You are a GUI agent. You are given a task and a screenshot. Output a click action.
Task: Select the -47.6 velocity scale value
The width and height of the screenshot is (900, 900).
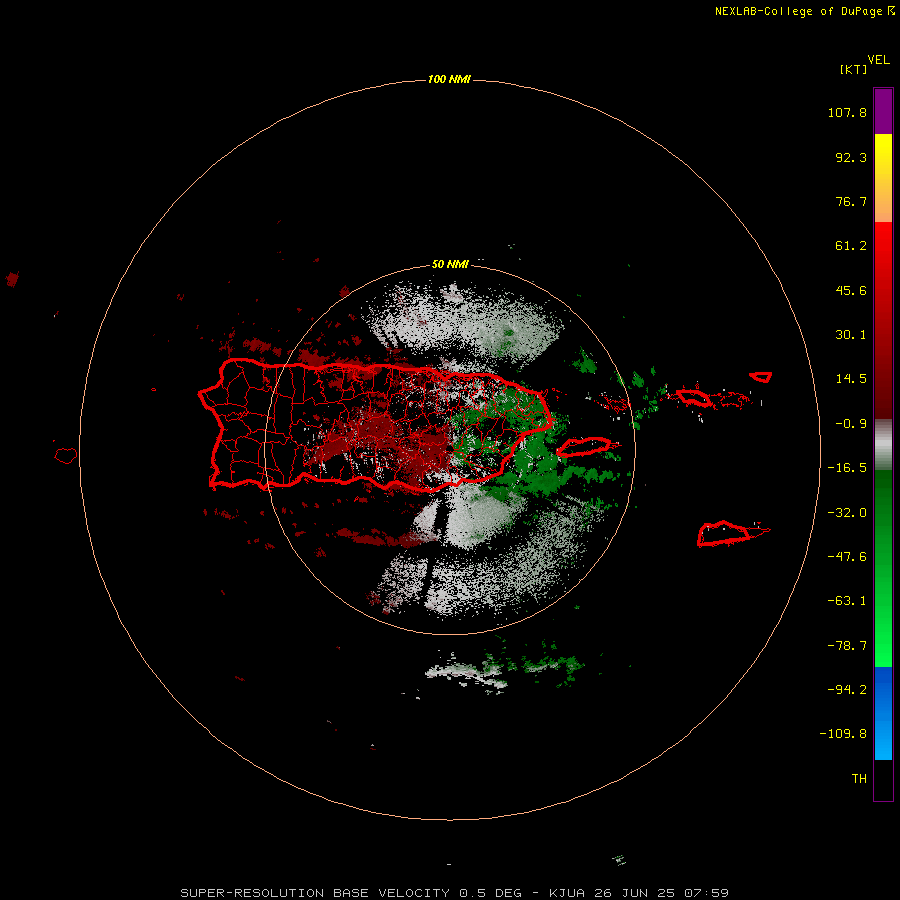(x=847, y=557)
